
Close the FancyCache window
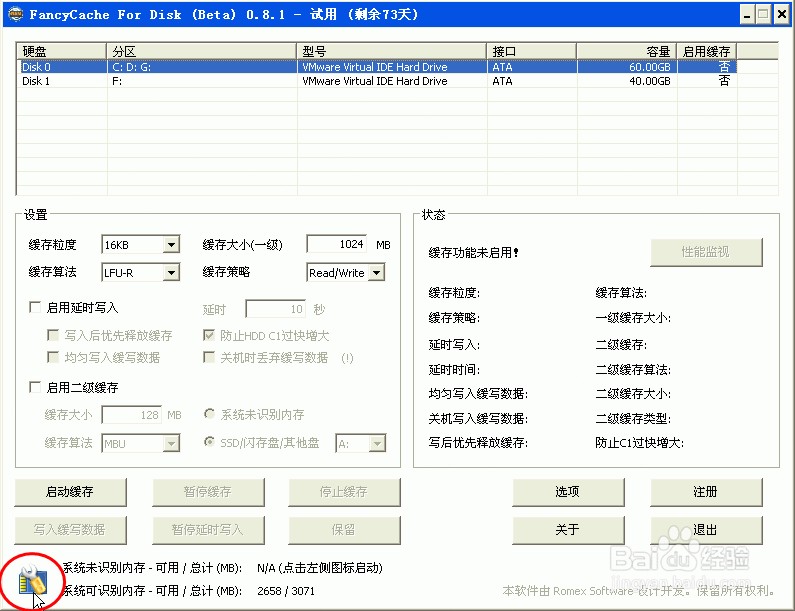coord(781,15)
